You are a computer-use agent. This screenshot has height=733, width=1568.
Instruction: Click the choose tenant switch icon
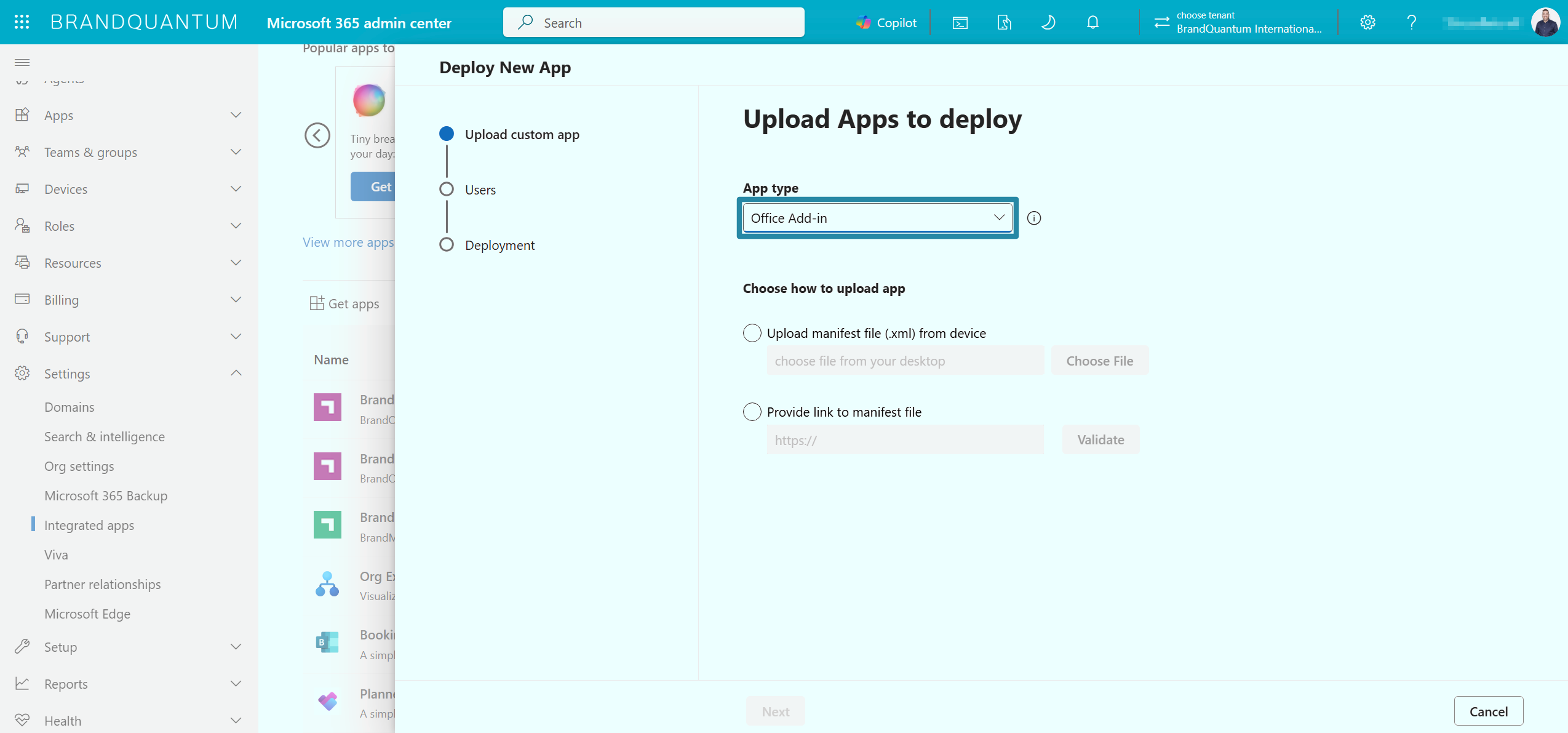[1161, 23]
